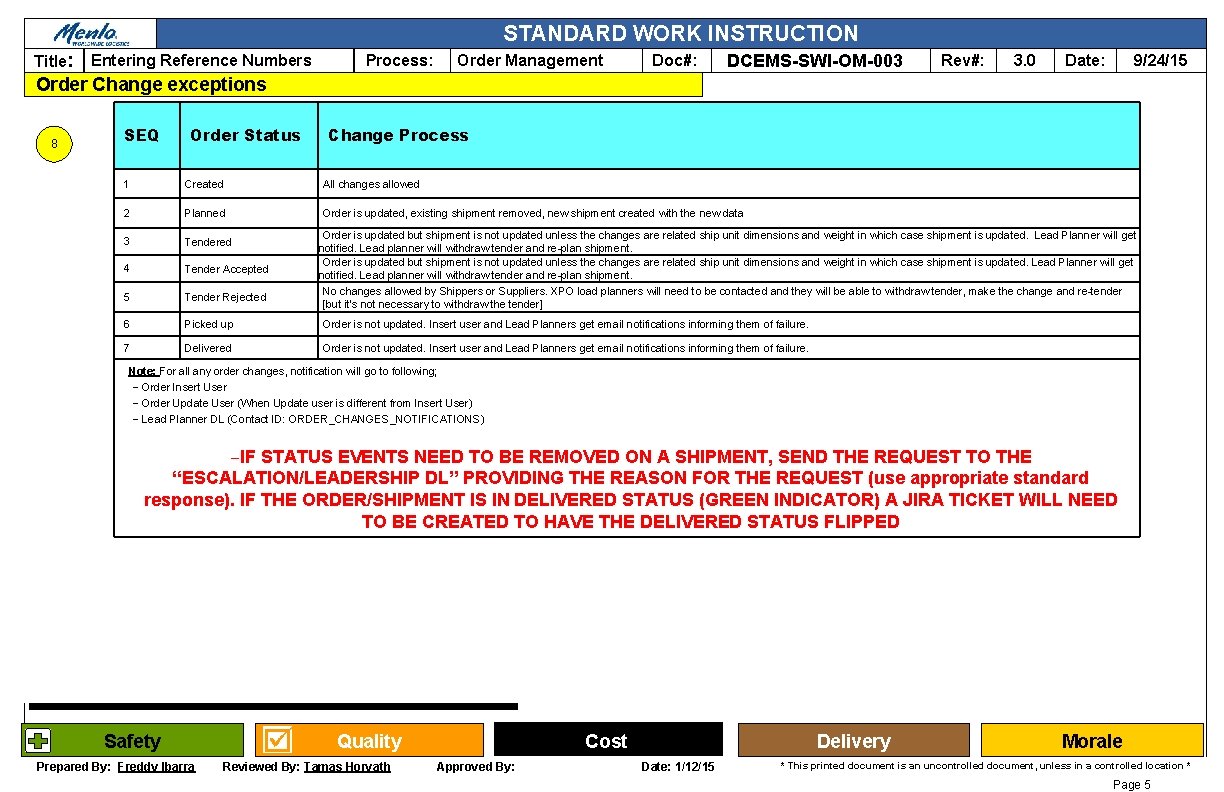Viewport: 1224px width, 792px height.
Task: Click the green plus Safety icon
Action: (x=38, y=741)
